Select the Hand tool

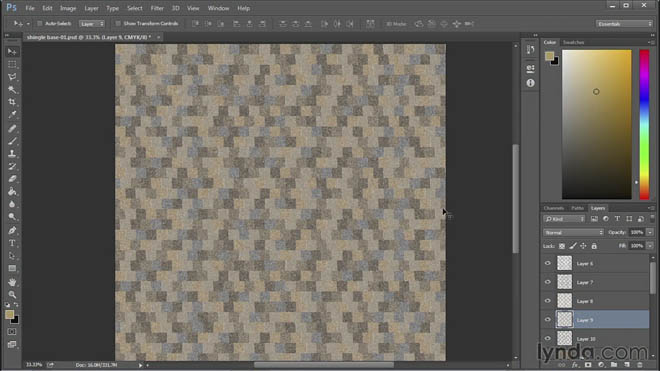(x=12, y=282)
